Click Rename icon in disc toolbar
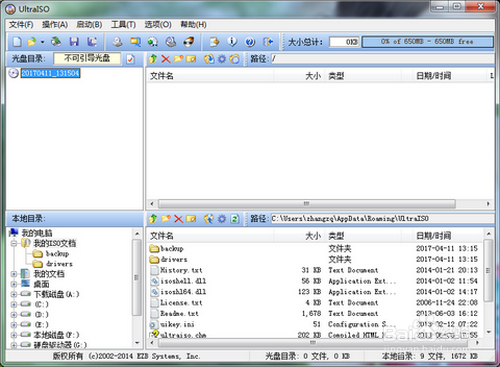This screenshot has width=500, height=367. (191, 59)
